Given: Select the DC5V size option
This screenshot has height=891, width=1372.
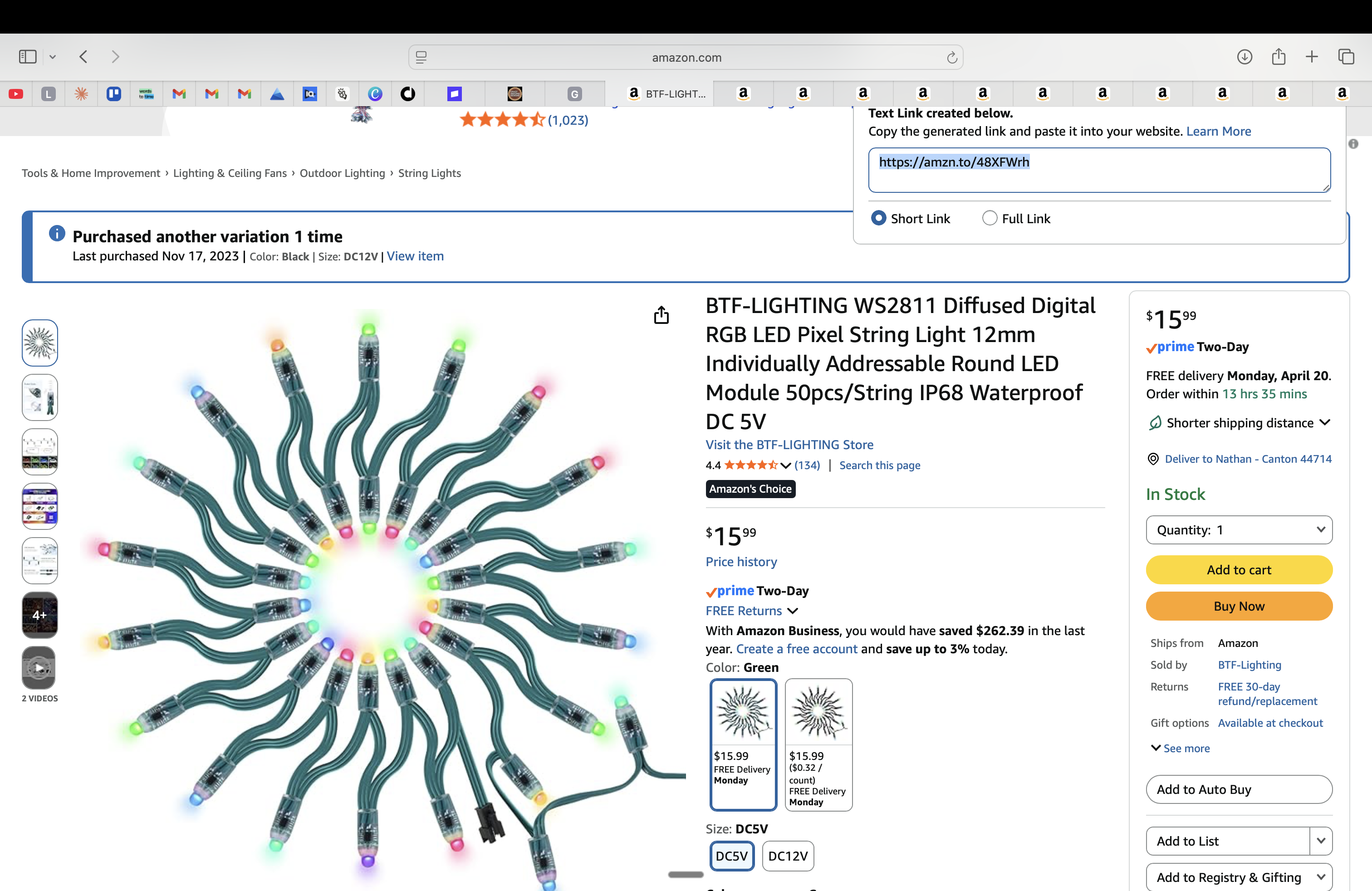Looking at the screenshot, I should [x=731, y=856].
